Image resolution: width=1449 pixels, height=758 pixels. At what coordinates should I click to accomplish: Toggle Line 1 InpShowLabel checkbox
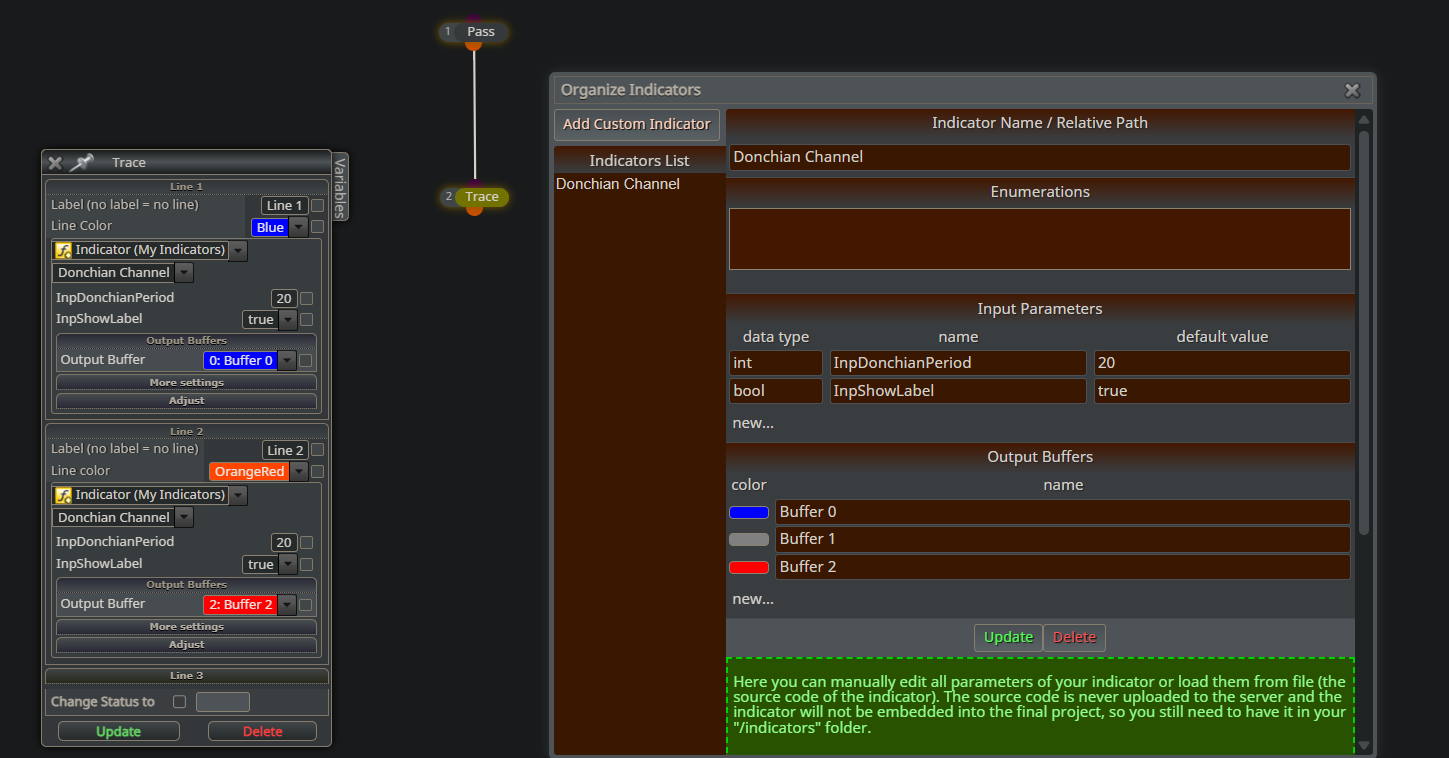pyautogui.click(x=307, y=319)
